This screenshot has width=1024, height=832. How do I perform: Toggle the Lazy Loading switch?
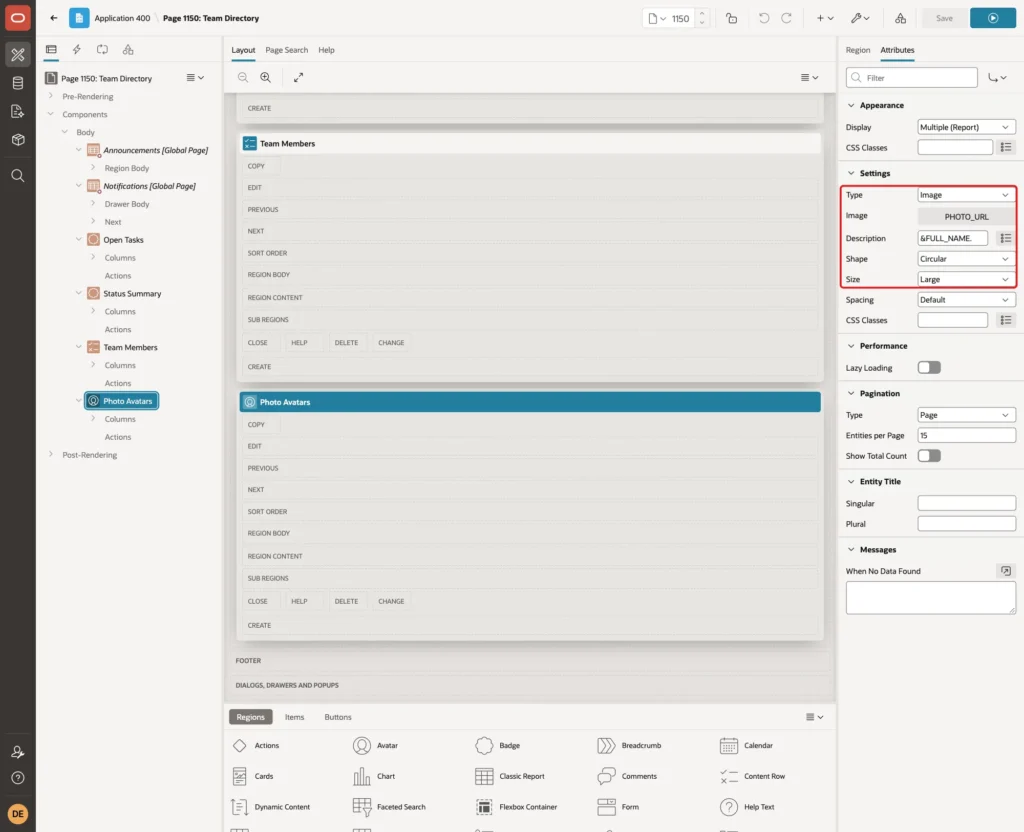929,368
